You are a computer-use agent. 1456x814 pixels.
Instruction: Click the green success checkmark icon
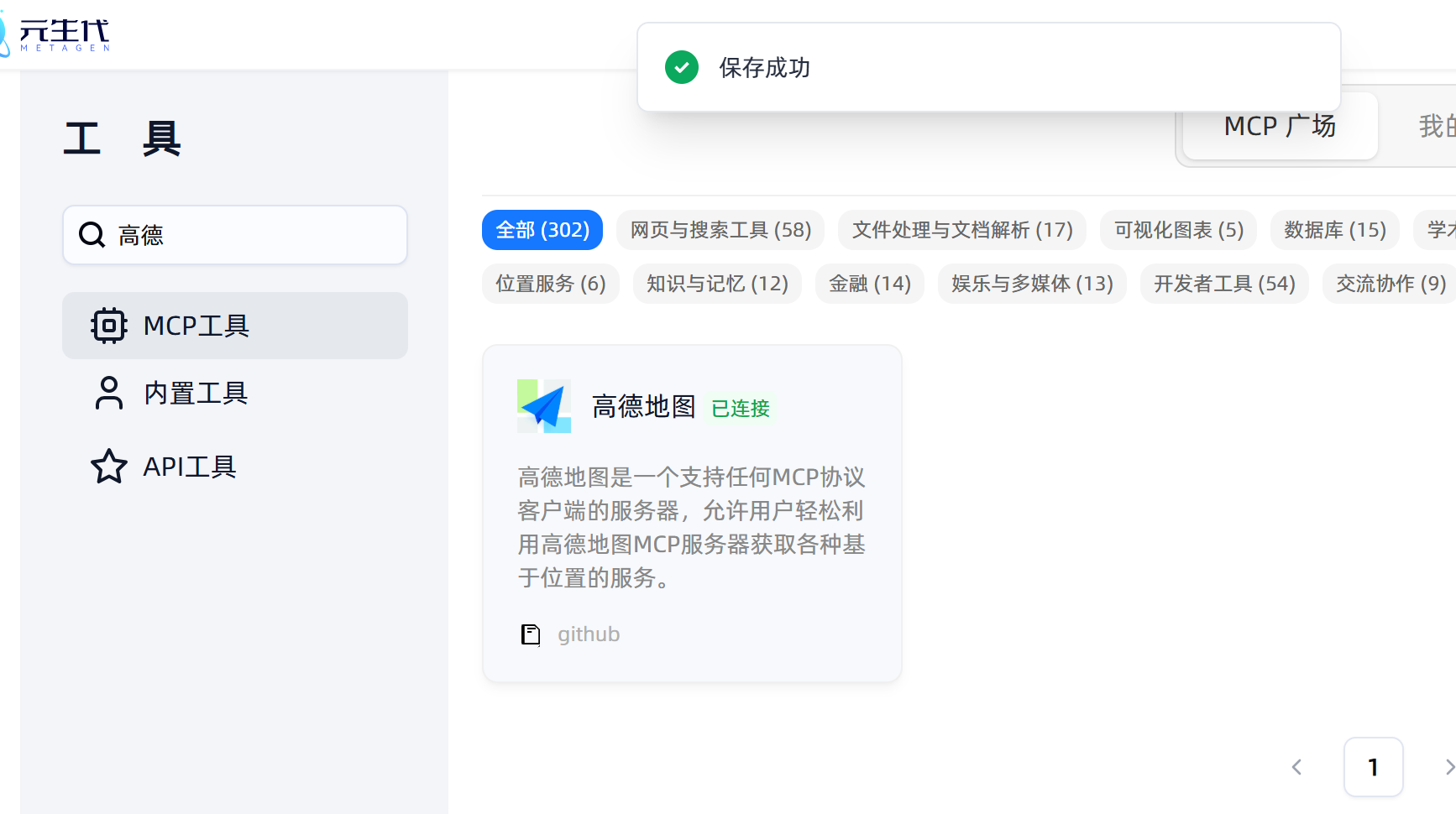[682, 67]
